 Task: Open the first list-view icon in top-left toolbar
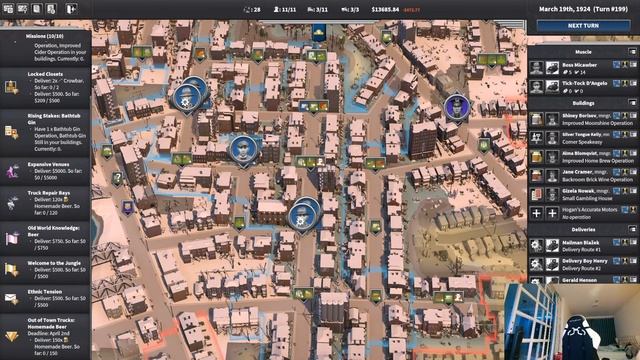tap(8, 9)
